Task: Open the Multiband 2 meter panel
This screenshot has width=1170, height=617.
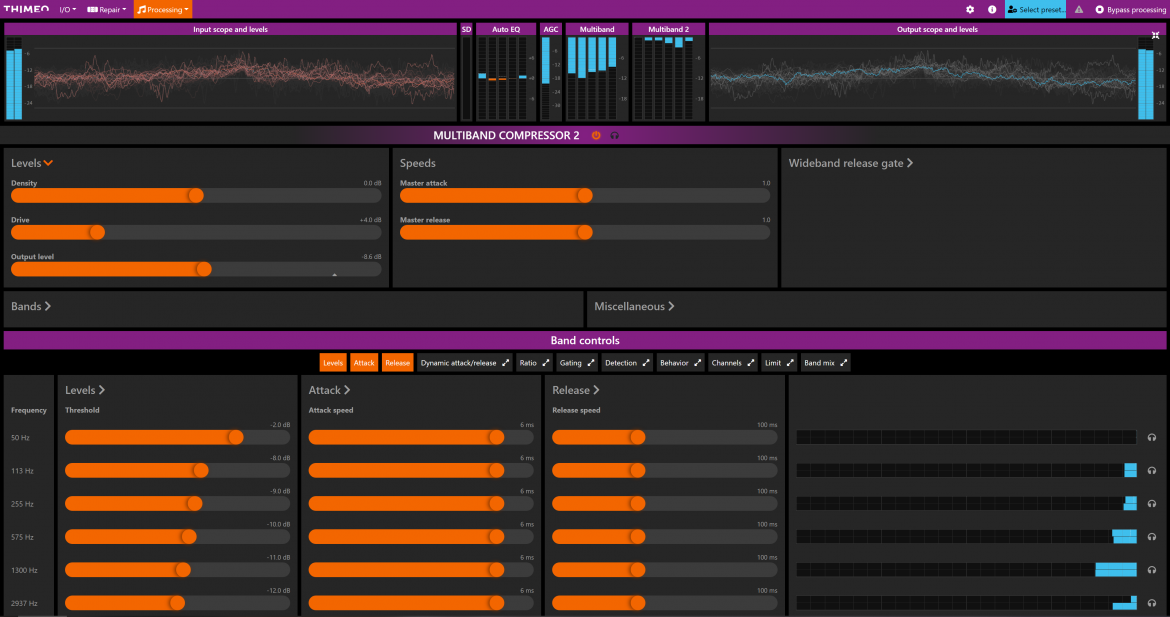Action: pos(668,30)
